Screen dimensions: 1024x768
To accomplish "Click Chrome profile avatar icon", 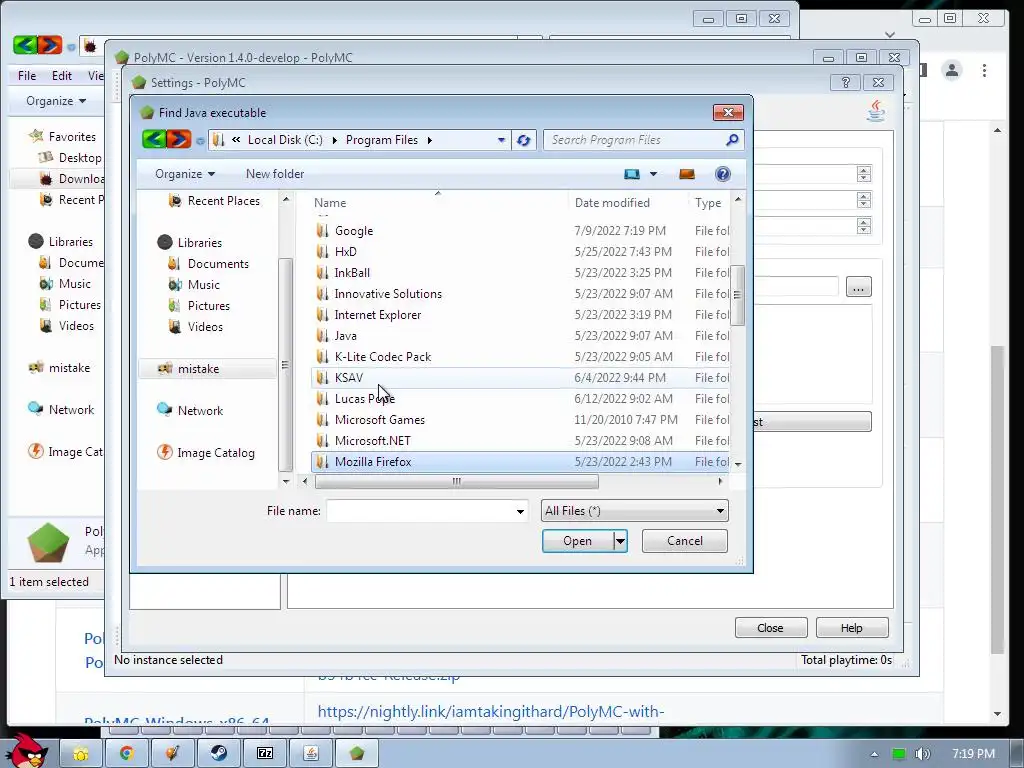I will click(952, 70).
